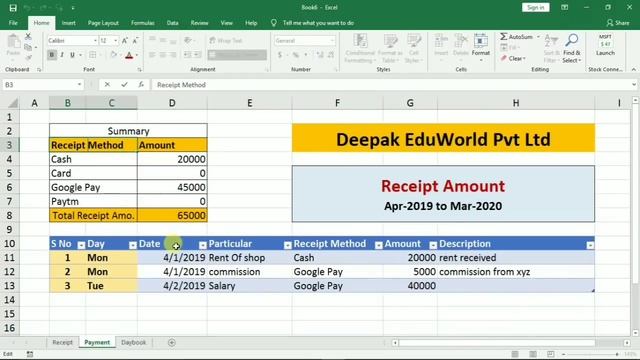Switch to the Daybook sheet tab
This screenshot has width=640, height=360.
coord(133,342)
